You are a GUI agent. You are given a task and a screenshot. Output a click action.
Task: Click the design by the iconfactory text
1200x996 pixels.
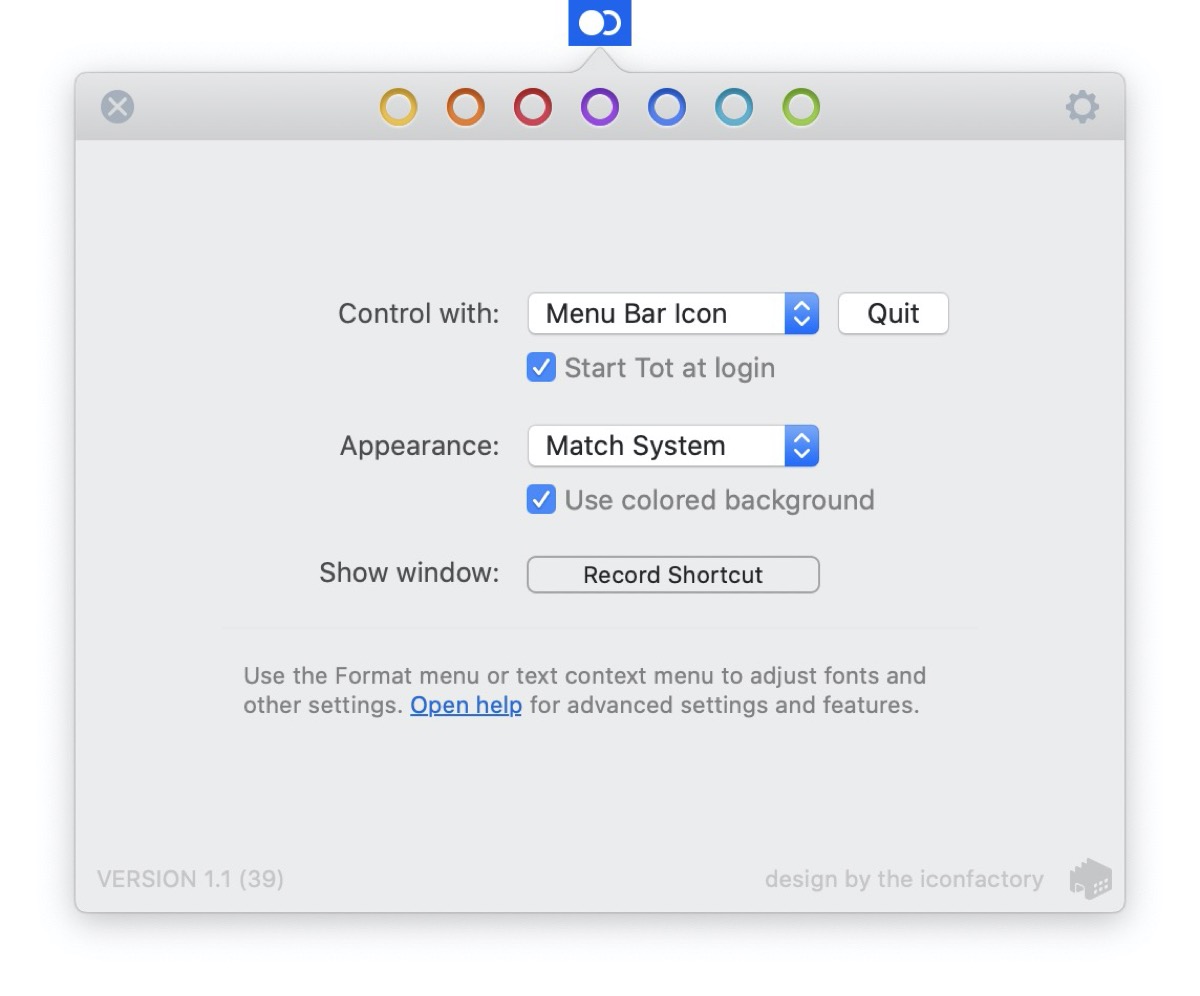coord(904,879)
